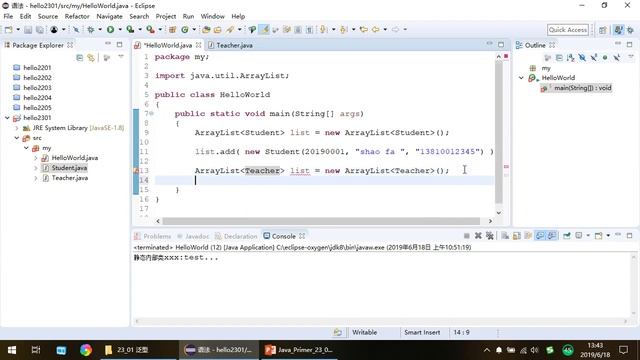The width and height of the screenshot is (640, 360).
Task: Toggle Hide Fields in Outline toolbar
Action: coord(582,58)
